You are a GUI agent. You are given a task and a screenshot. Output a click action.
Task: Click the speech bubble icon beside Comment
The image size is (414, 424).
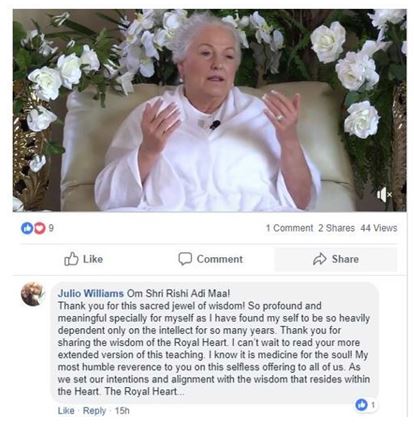point(185,259)
